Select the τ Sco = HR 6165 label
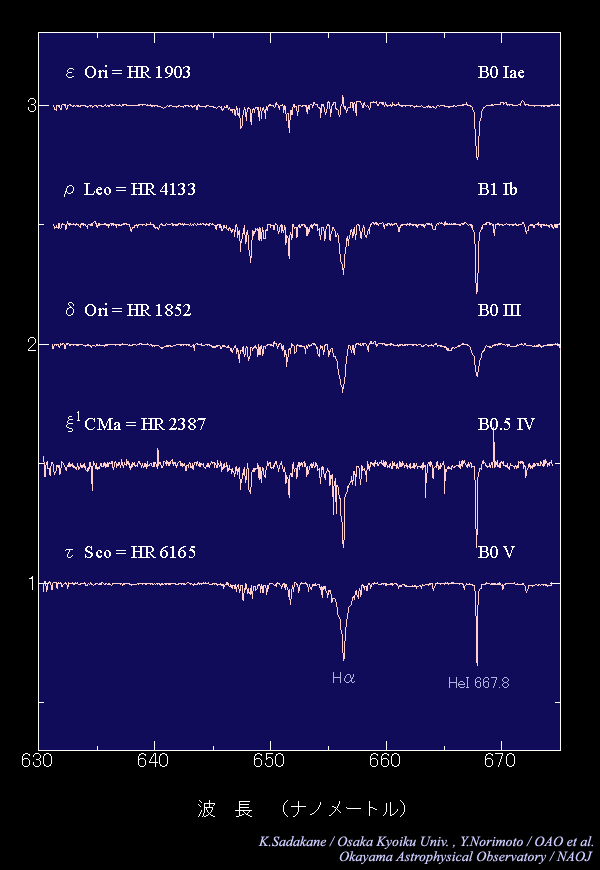 130,552
